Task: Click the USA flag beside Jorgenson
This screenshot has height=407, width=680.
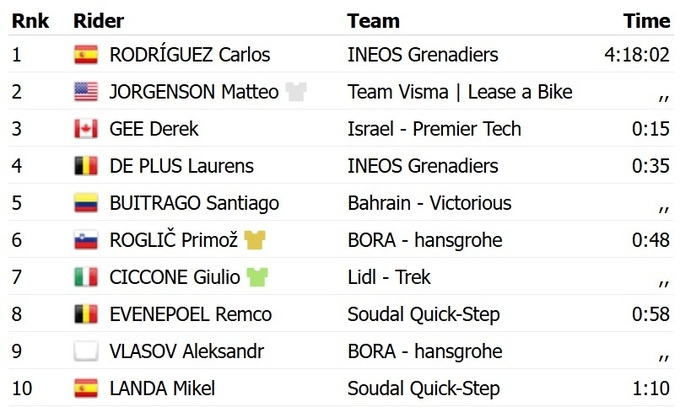Action: [86, 92]
